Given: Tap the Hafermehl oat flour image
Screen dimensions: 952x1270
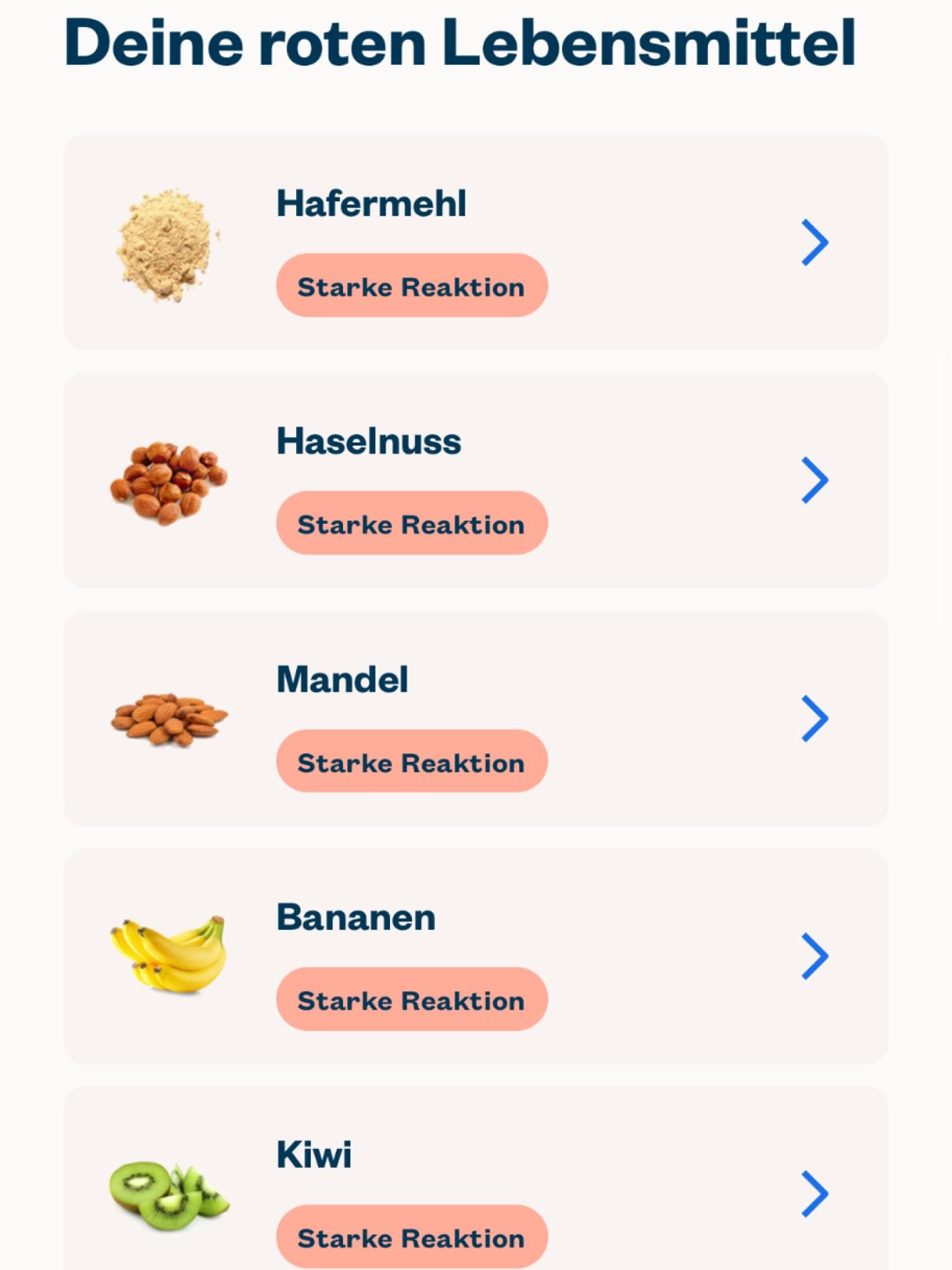Looking at the screenshot, I should 168,243.
